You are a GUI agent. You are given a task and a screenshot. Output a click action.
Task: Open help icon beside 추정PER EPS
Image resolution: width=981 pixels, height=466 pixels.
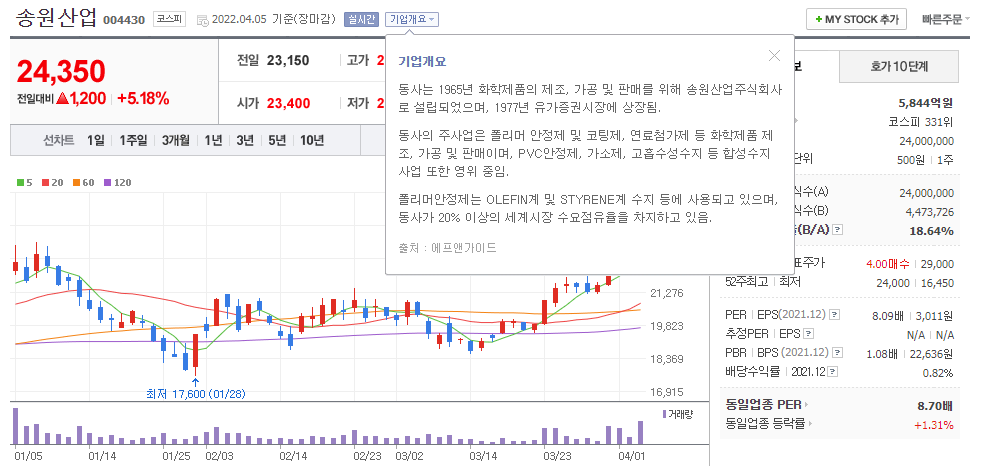point(809,333)
